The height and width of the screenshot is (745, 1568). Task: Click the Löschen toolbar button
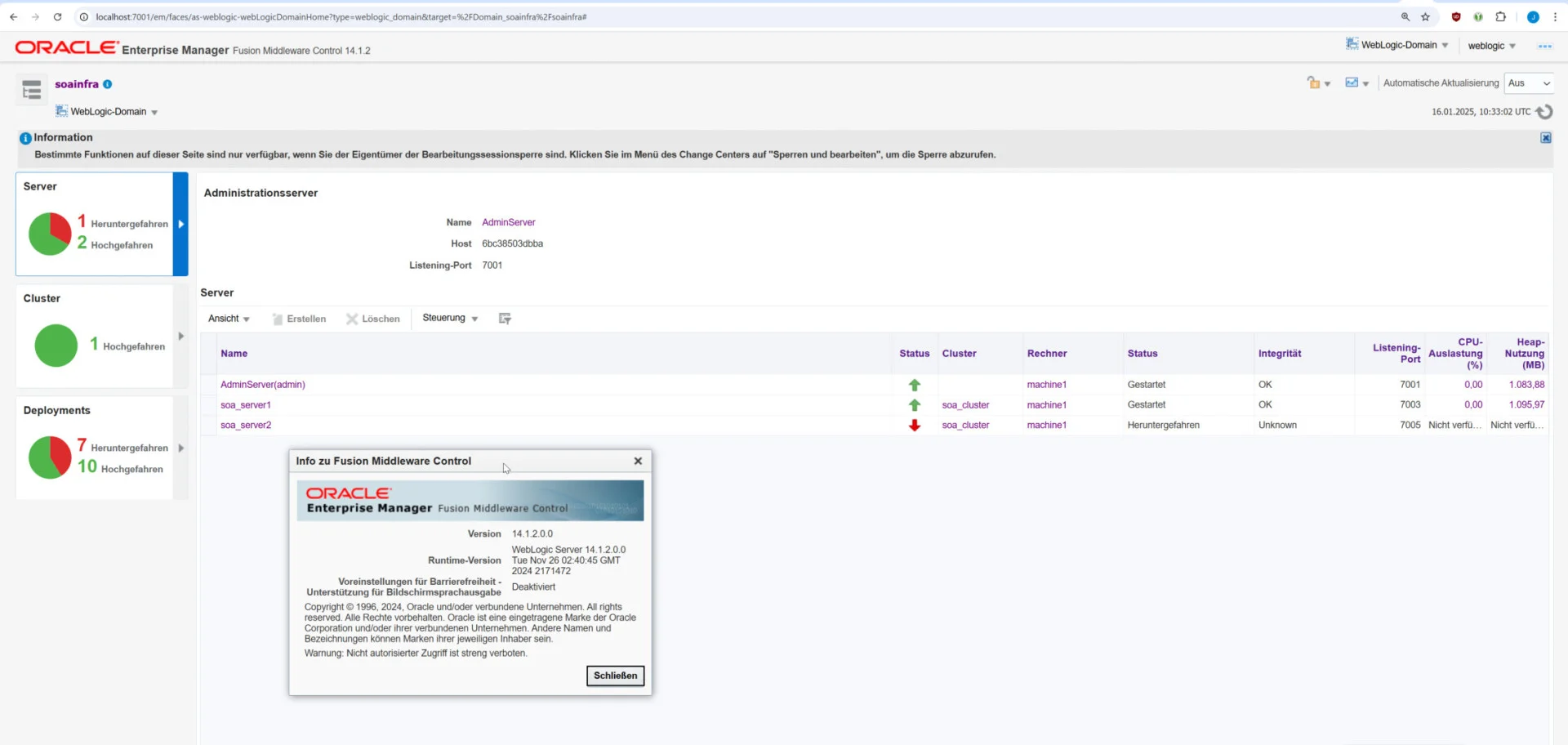[373, 319]
